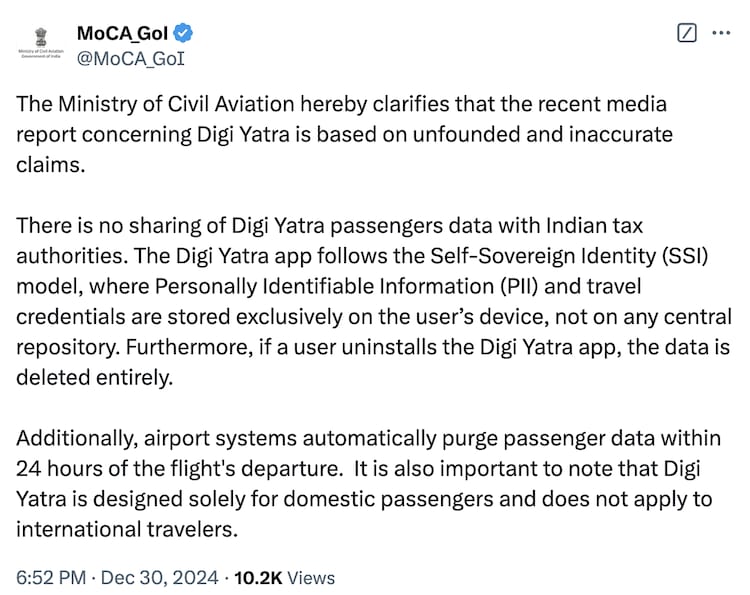Open the three-dot More options menu
The height and width of the screenshot is (595, 750).
pos(720,32)
